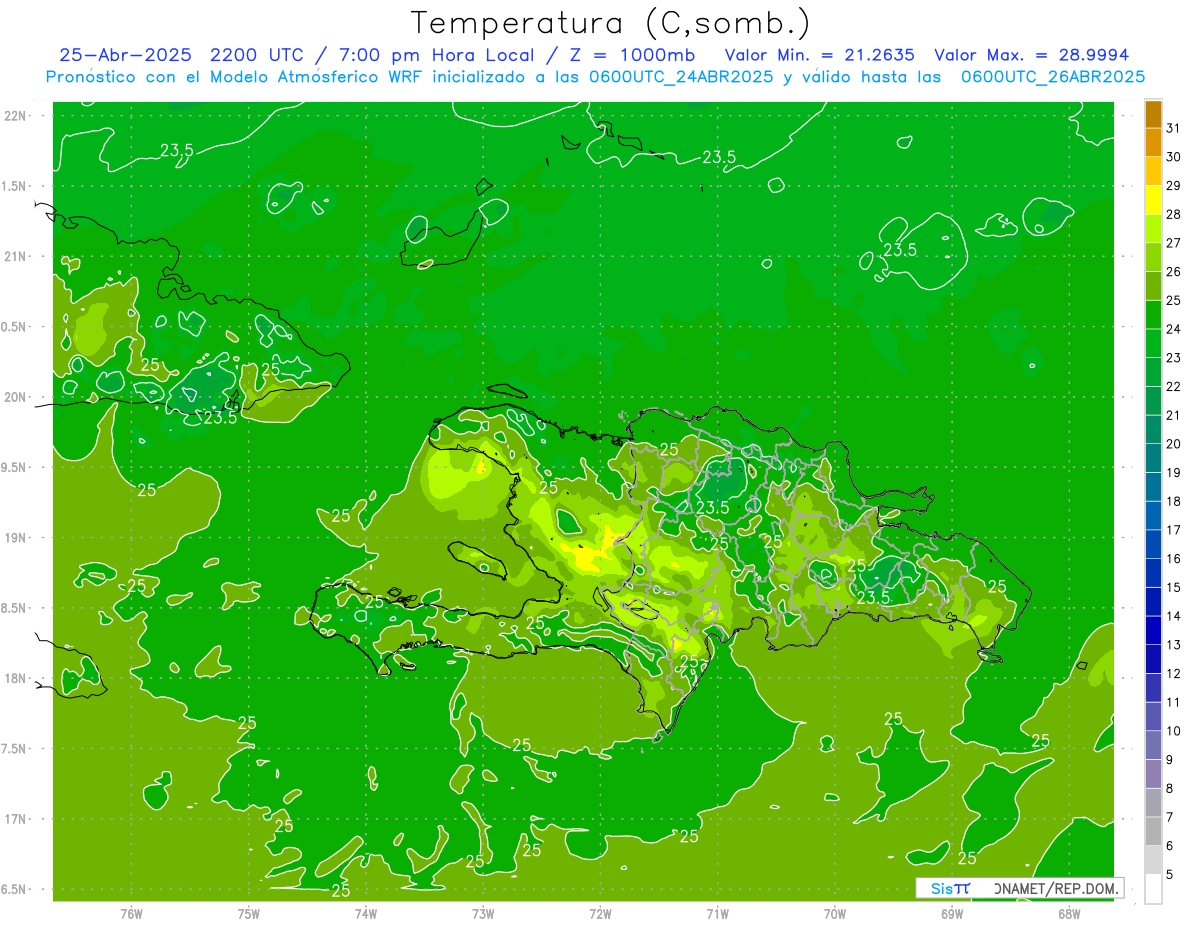Click the '18N' latitude label
Image resolution: width=1200 pixels, height=927 pixels.
tap(15, 678)
